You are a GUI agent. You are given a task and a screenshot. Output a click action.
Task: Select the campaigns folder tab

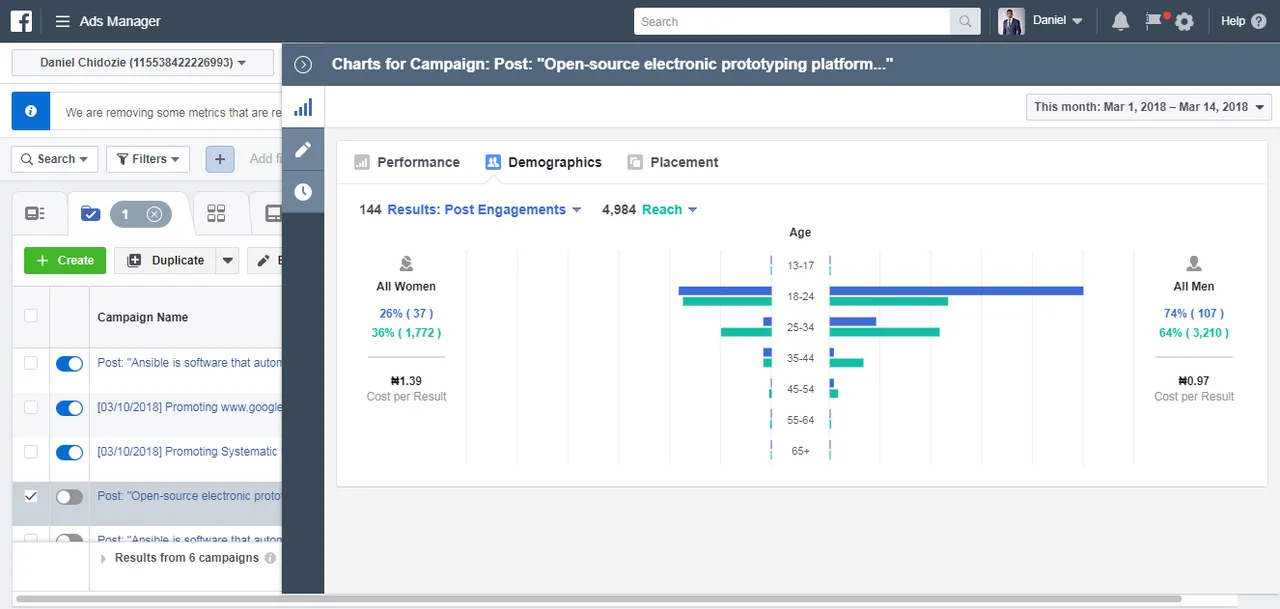91,214
